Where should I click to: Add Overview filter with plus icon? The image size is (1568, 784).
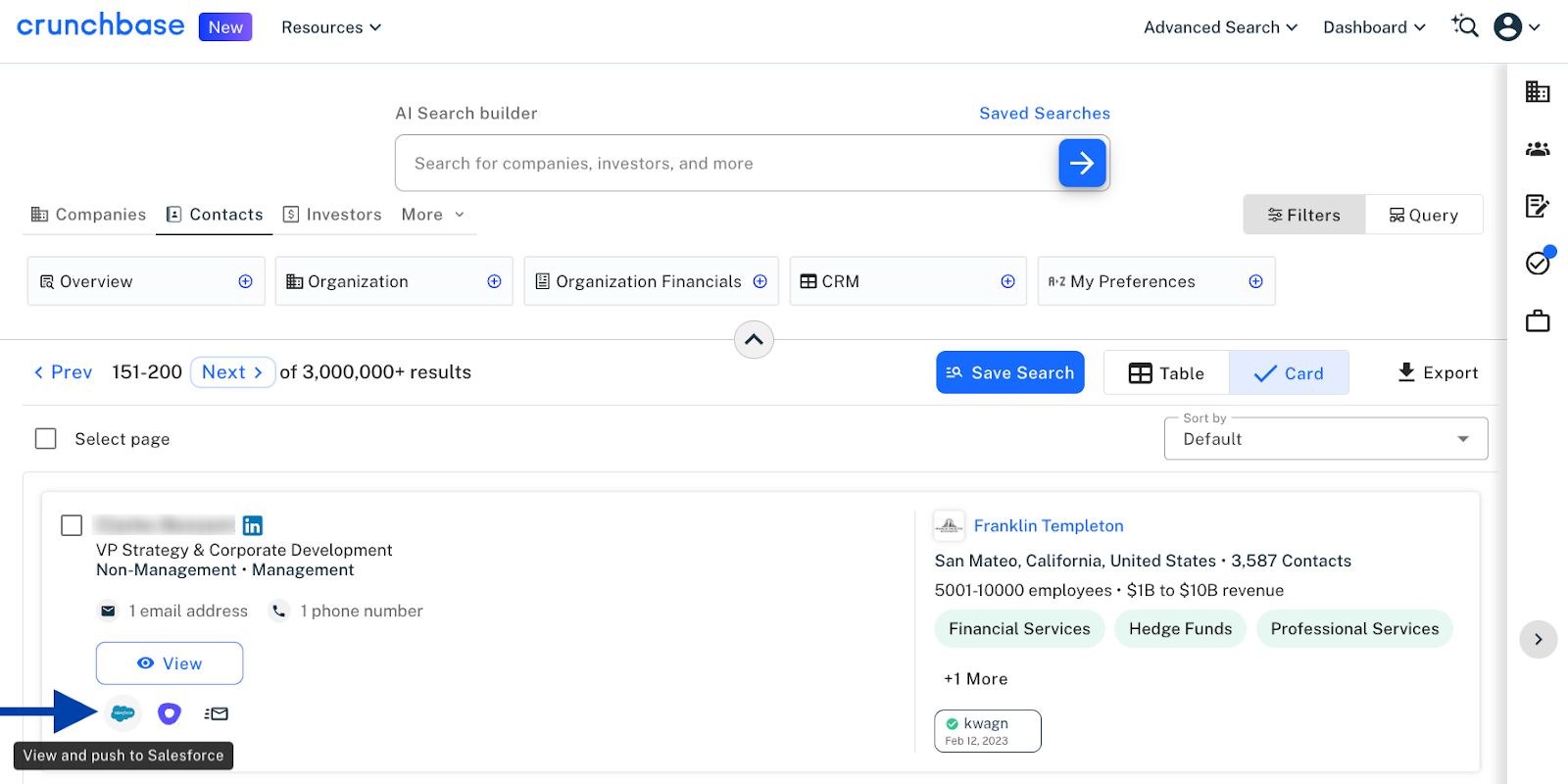245,281
